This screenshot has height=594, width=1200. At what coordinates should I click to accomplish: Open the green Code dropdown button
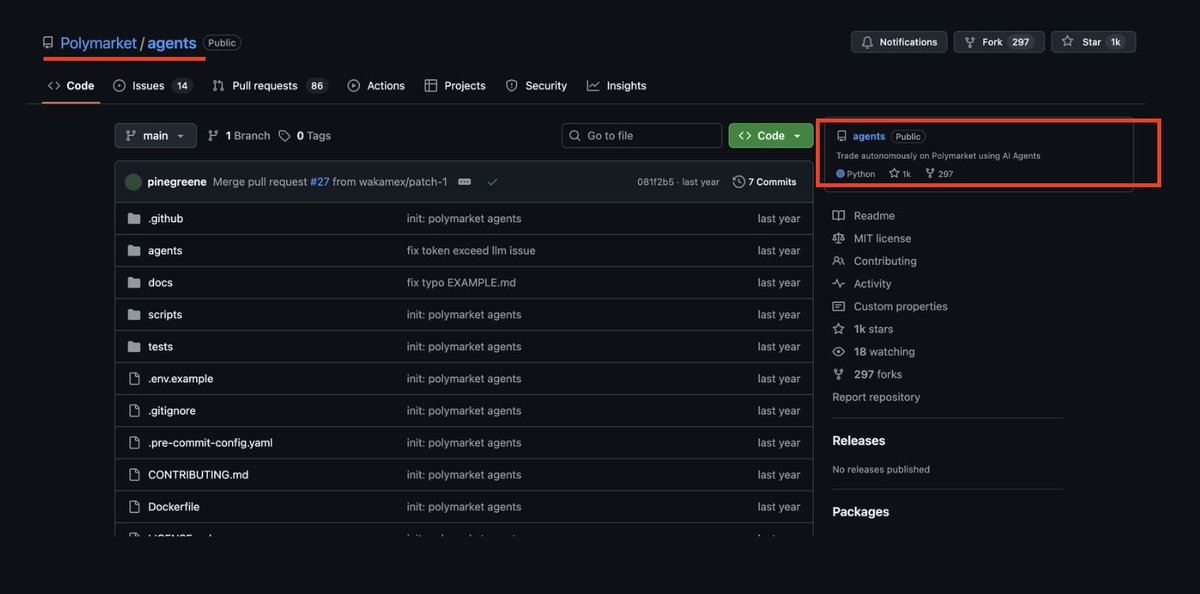tap(770, 136)
